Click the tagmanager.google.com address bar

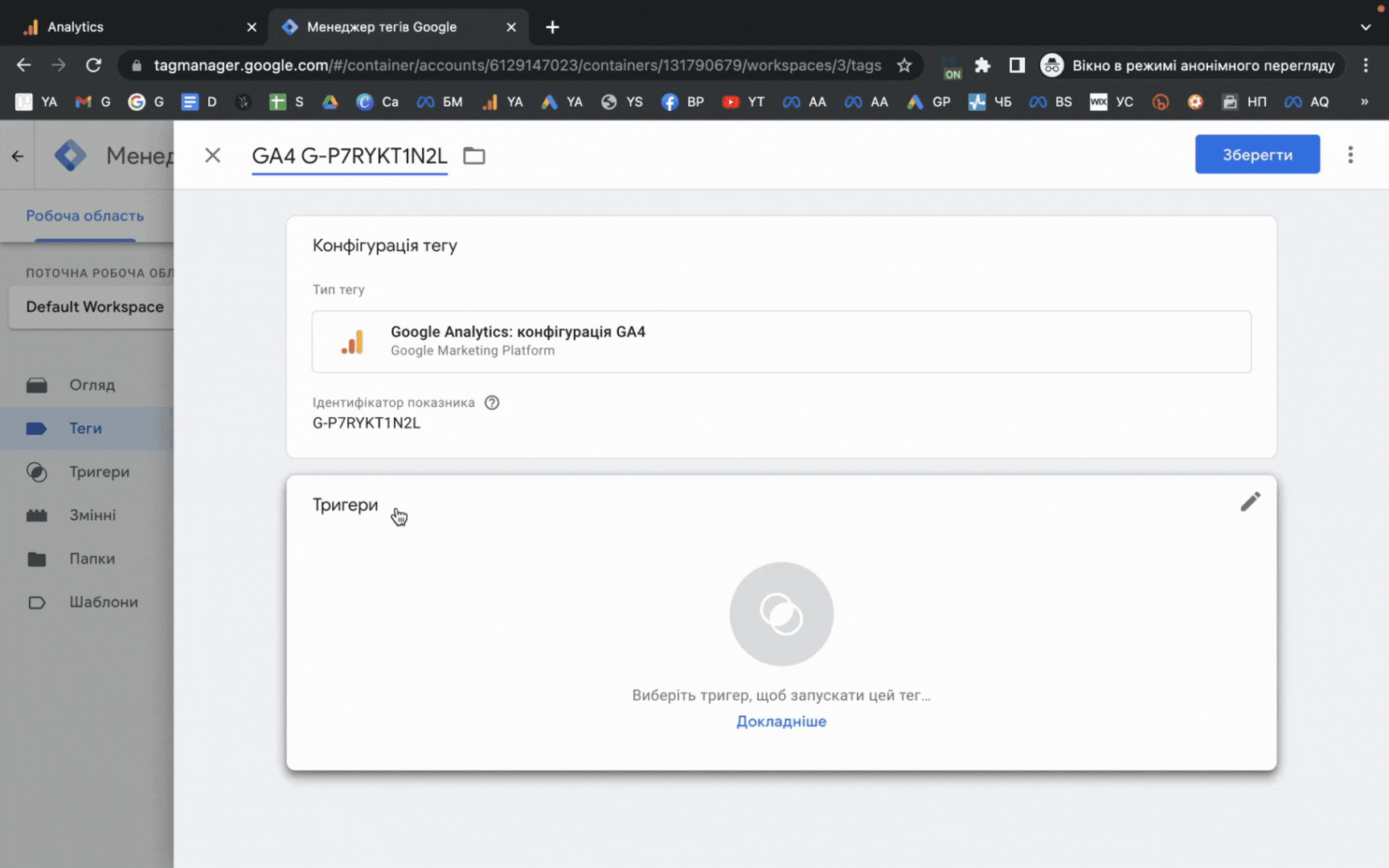tap(518, 65)
